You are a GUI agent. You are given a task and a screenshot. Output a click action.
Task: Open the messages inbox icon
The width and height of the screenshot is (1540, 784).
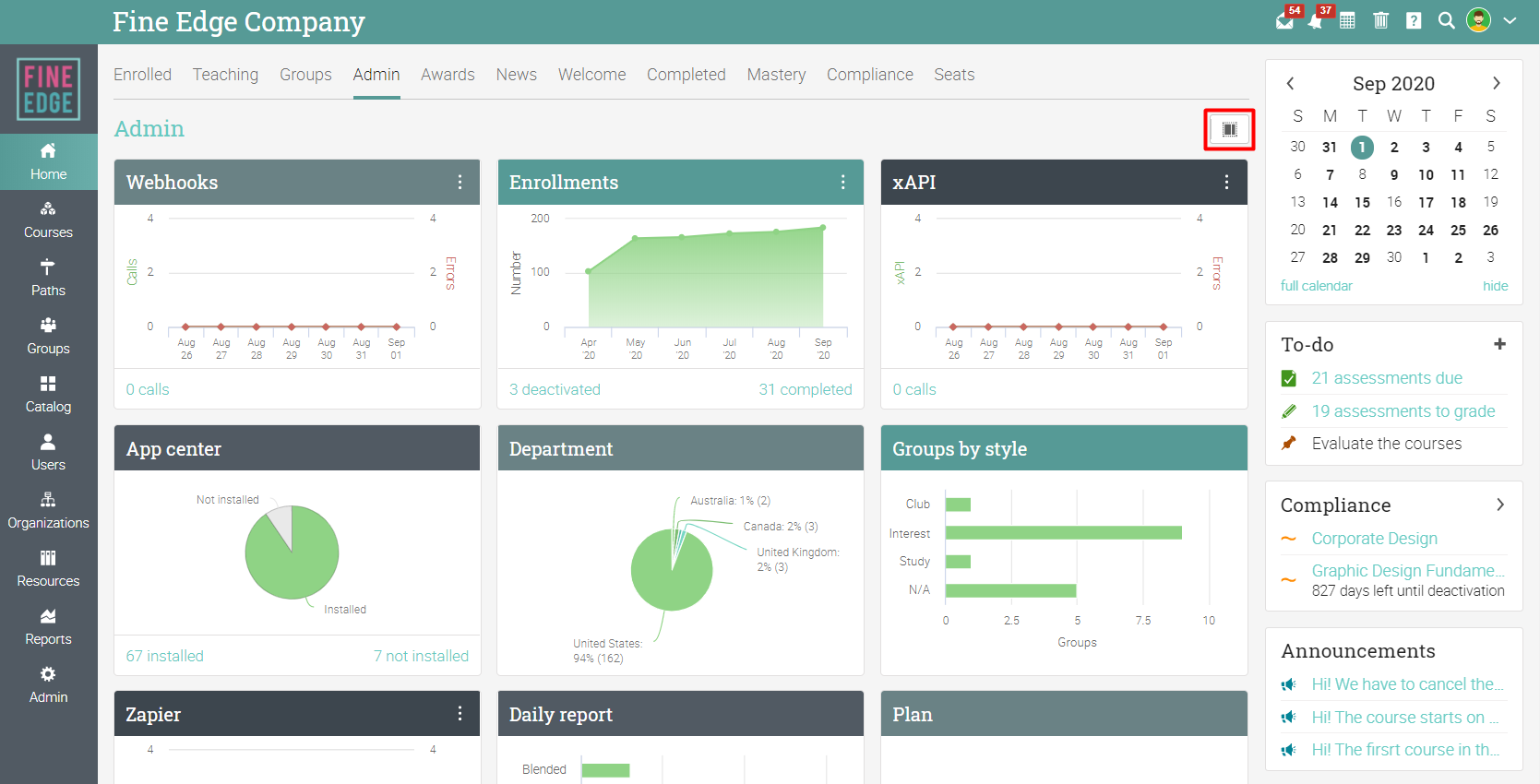[1284, 20]
